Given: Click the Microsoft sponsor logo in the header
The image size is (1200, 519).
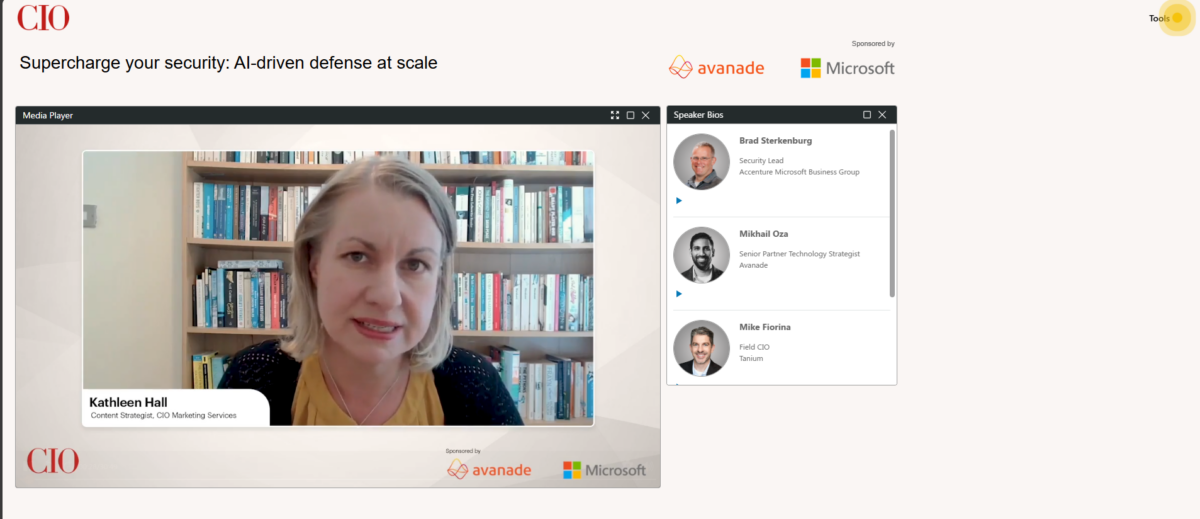Looking at the screenshot, I should point(847,68).
